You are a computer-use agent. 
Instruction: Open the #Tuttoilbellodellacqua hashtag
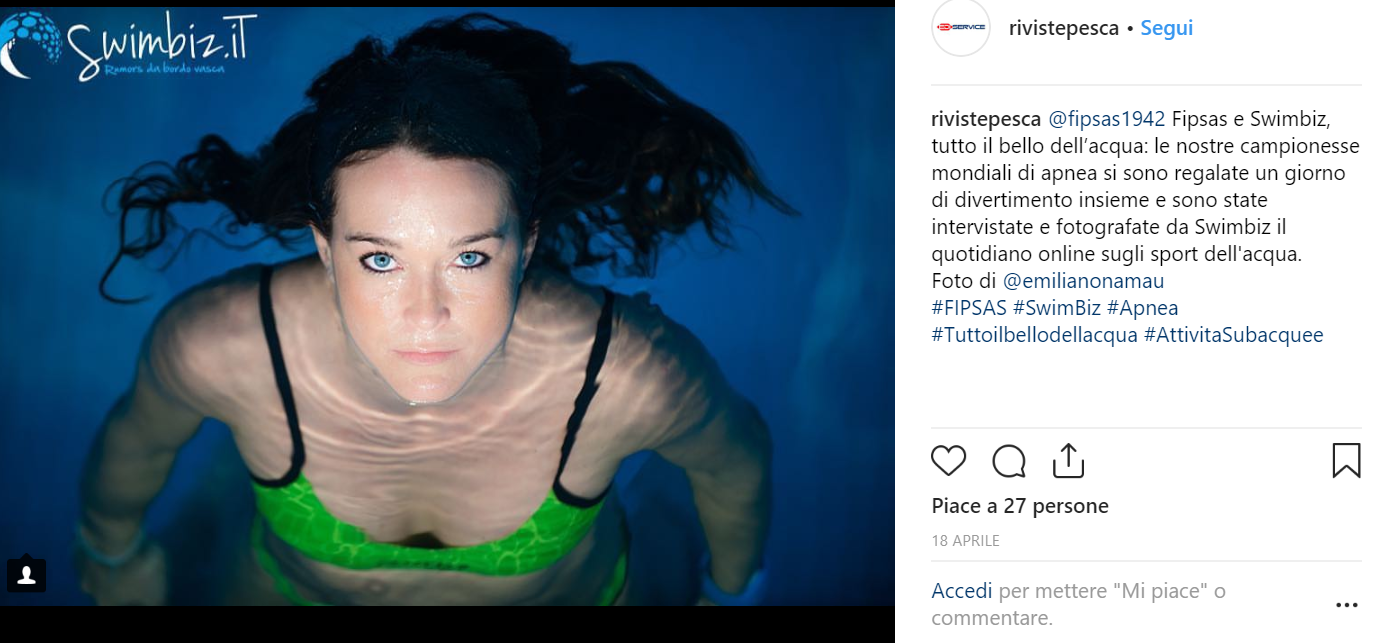(x=1034, y=335)
